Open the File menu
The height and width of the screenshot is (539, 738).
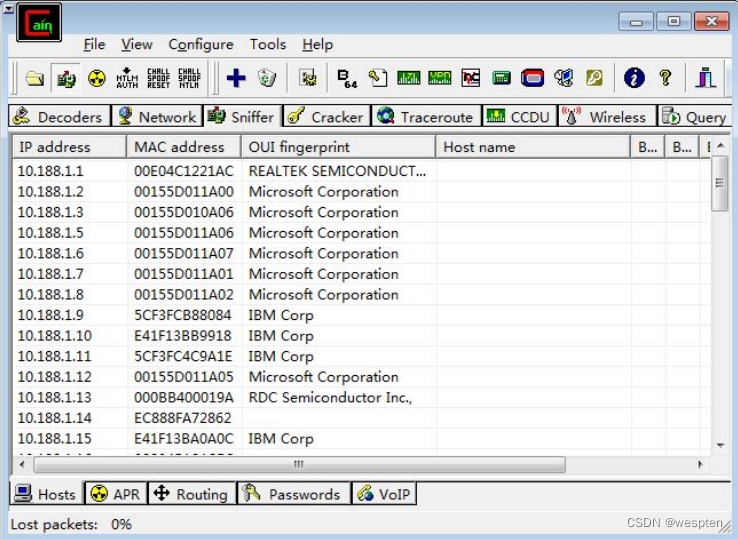pos(94,44)
